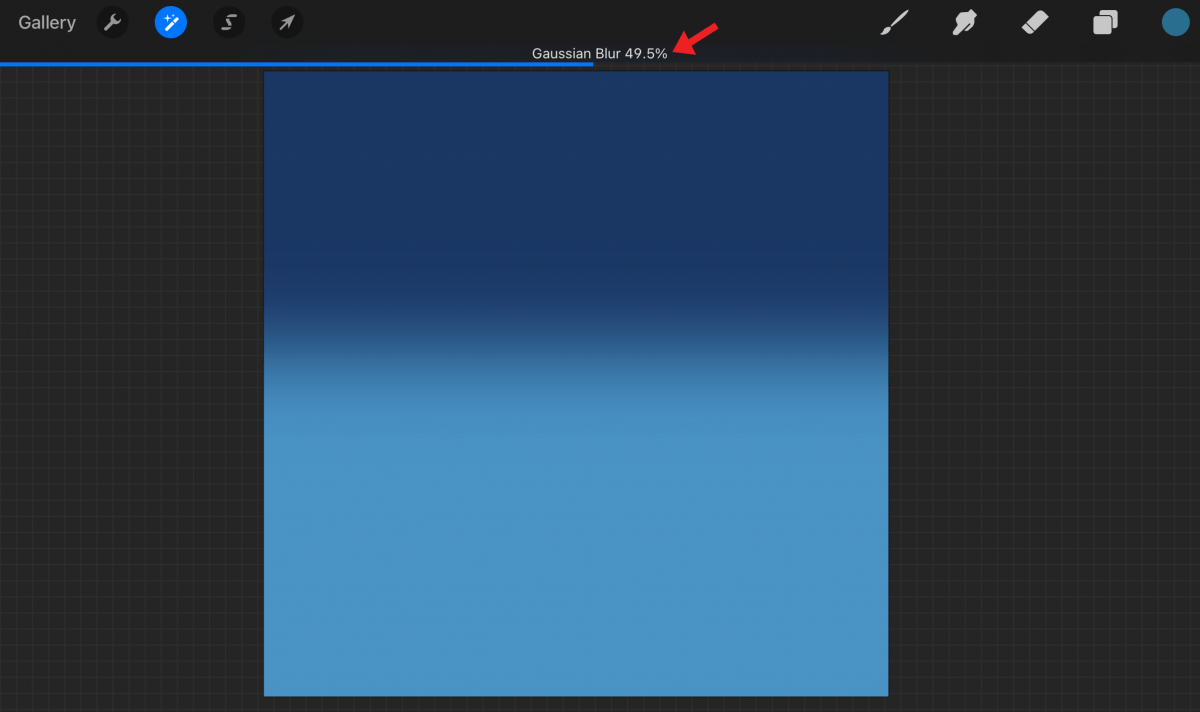1200x712 pixels.
Task: Toggle the Selection mode on
Action: pyautogui.click(x=229, y=22)
